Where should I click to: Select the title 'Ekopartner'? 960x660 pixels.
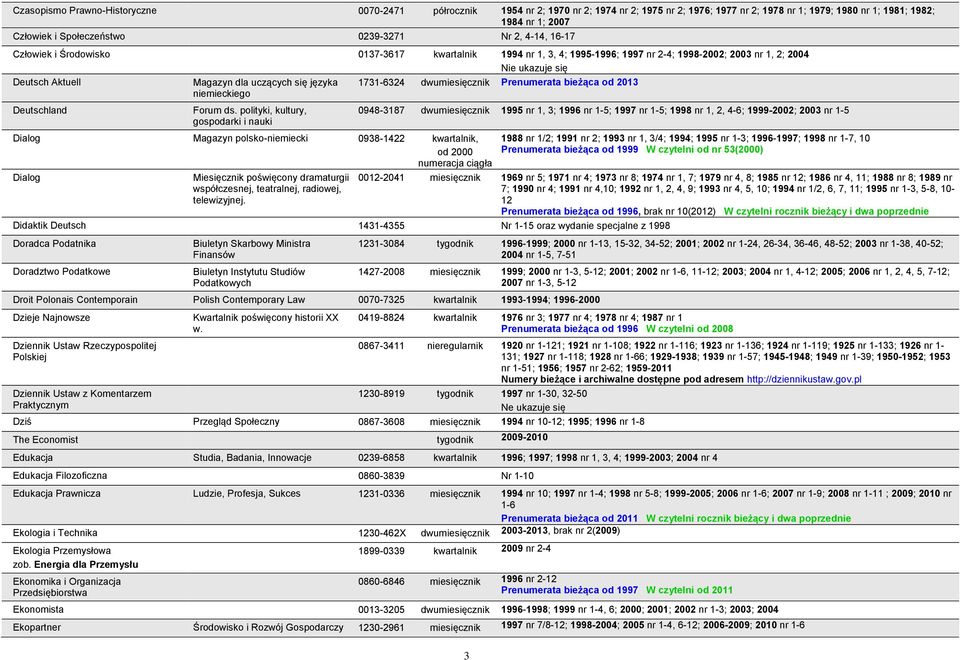click(37, 628)
